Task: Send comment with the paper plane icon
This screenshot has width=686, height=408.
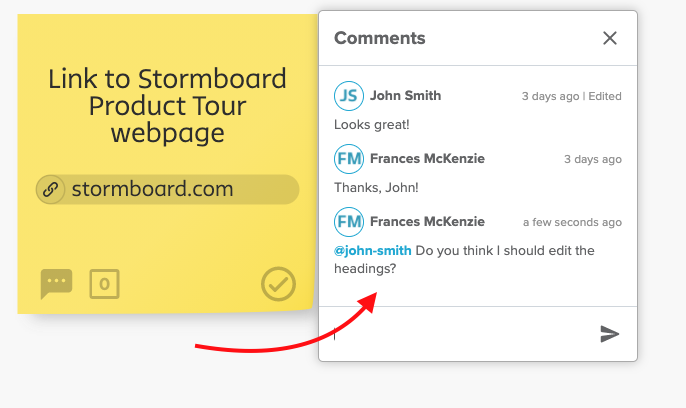Action: tap(609, 334)
